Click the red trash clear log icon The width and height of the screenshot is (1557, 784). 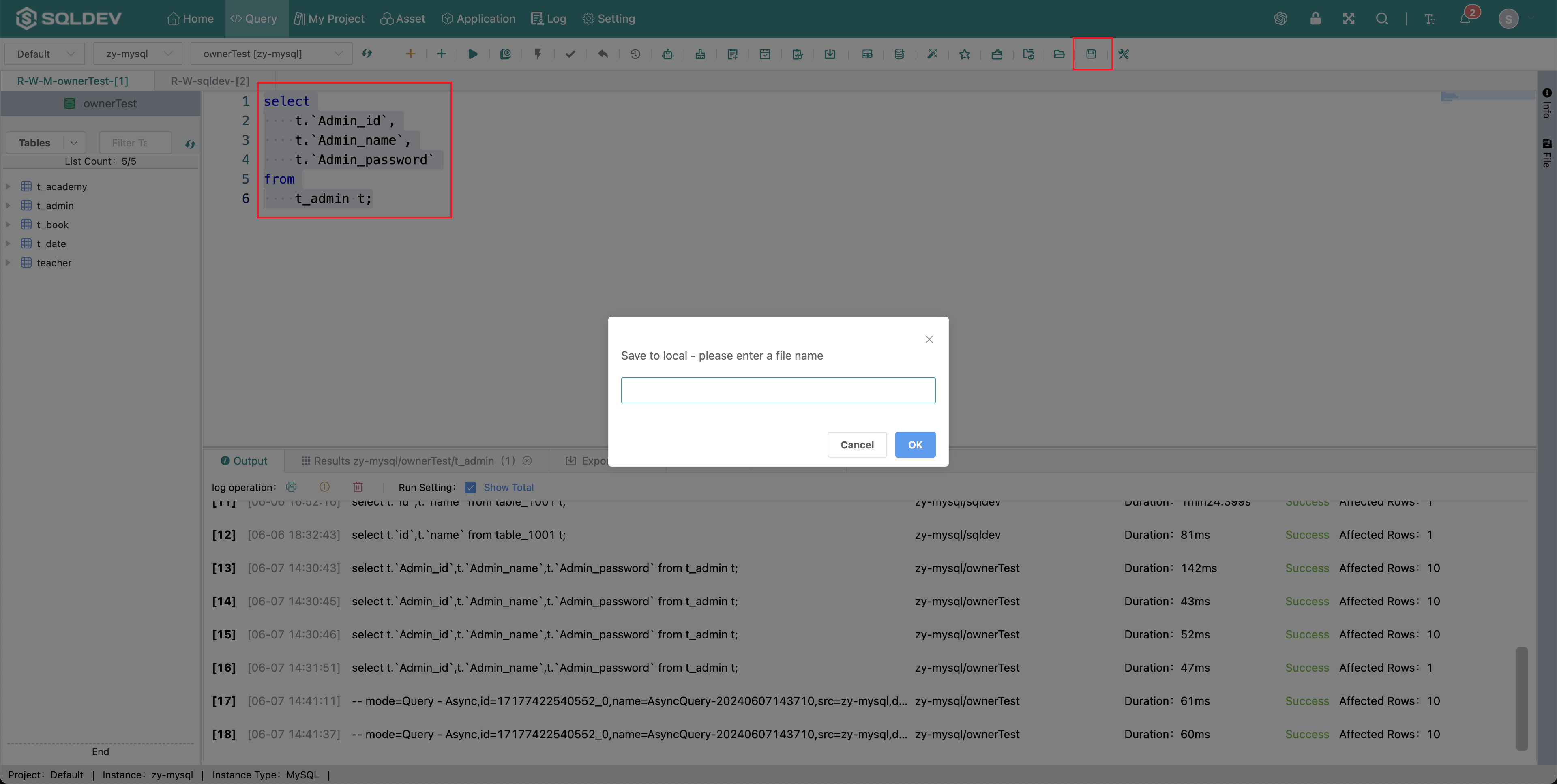[358, 486]
